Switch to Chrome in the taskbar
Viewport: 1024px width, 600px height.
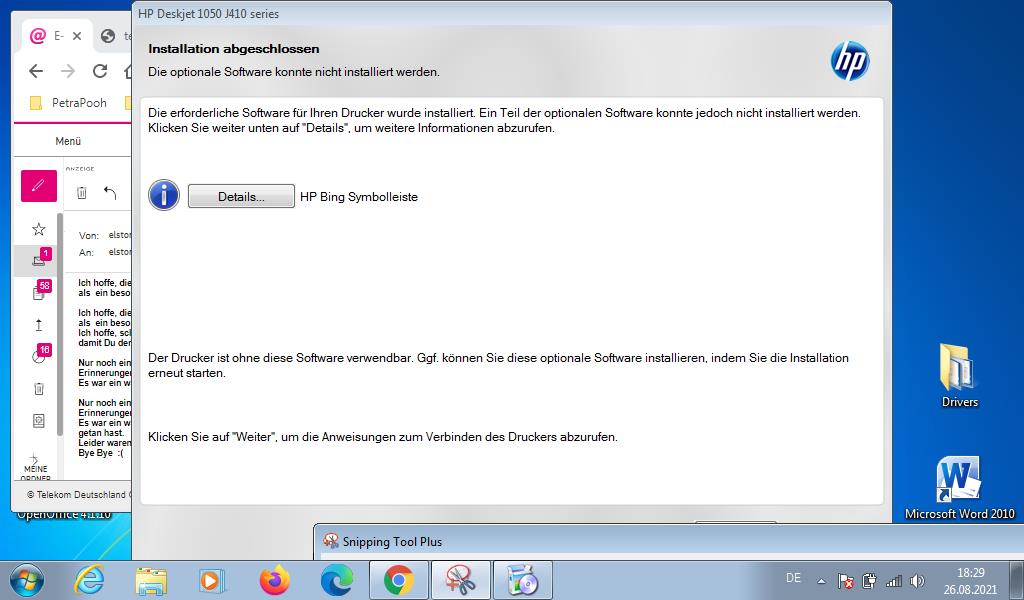point(399,580)
